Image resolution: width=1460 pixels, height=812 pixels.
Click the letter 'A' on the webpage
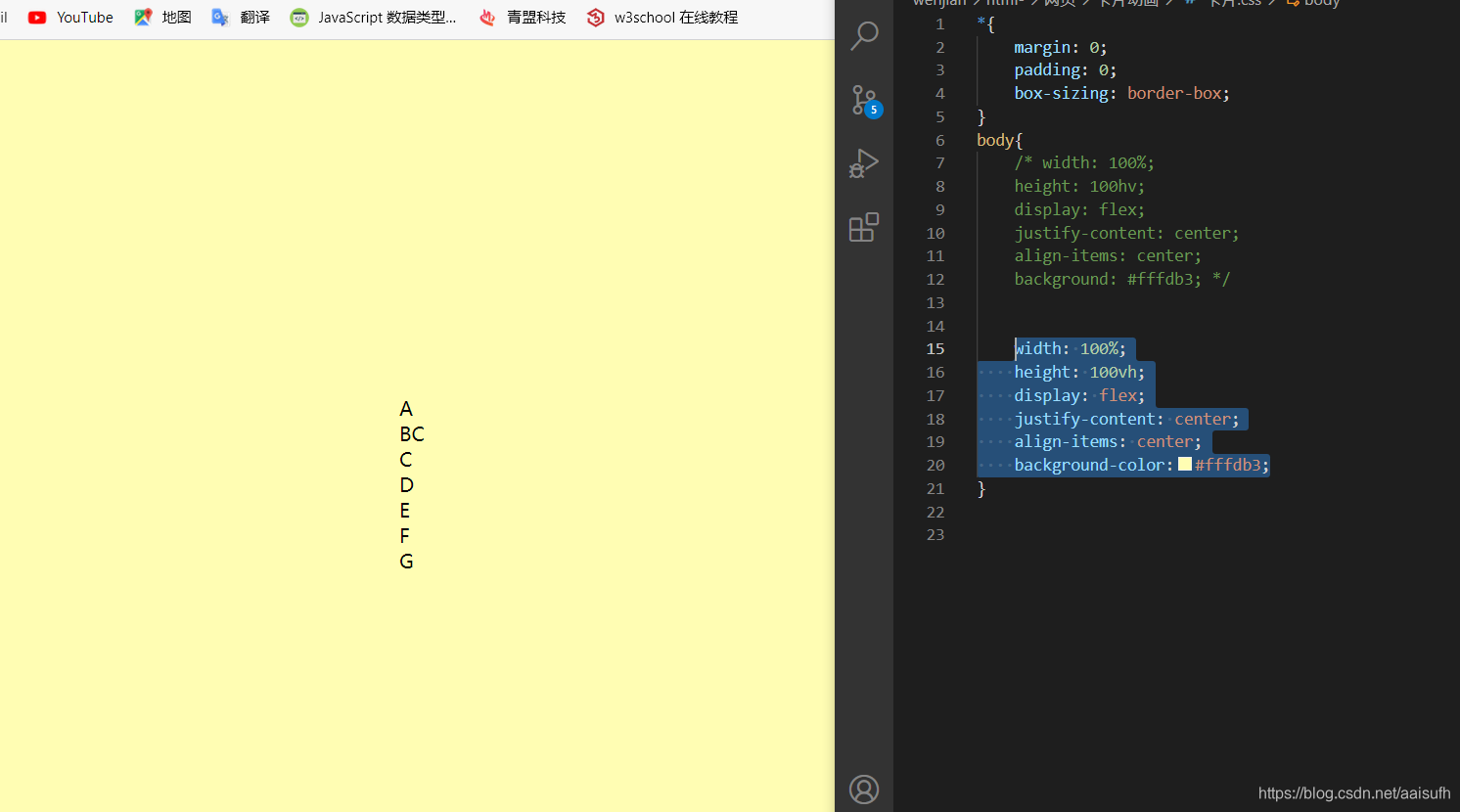pos(406,409)
